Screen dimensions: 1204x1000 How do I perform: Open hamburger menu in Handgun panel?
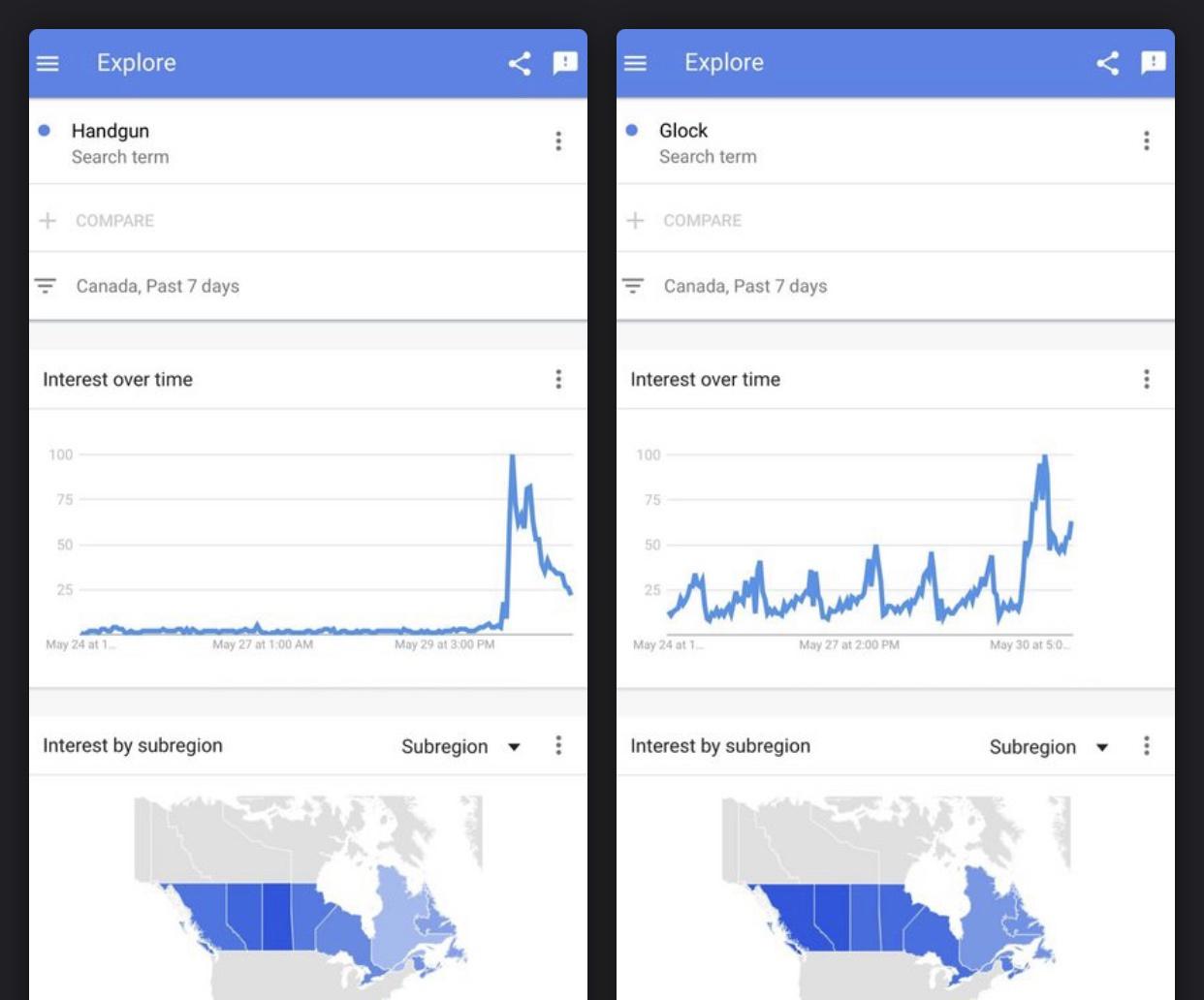click(x=48, y=63)
